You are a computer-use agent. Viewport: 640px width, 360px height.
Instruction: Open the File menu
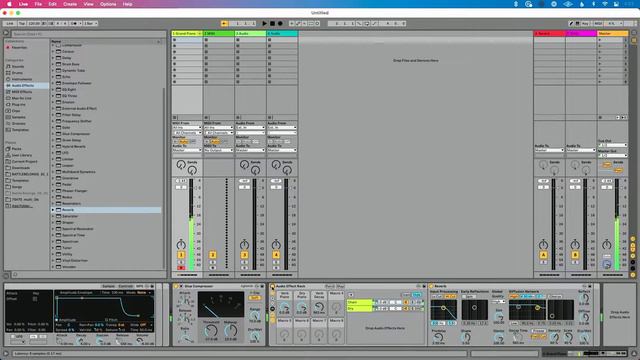click(38, 4)
